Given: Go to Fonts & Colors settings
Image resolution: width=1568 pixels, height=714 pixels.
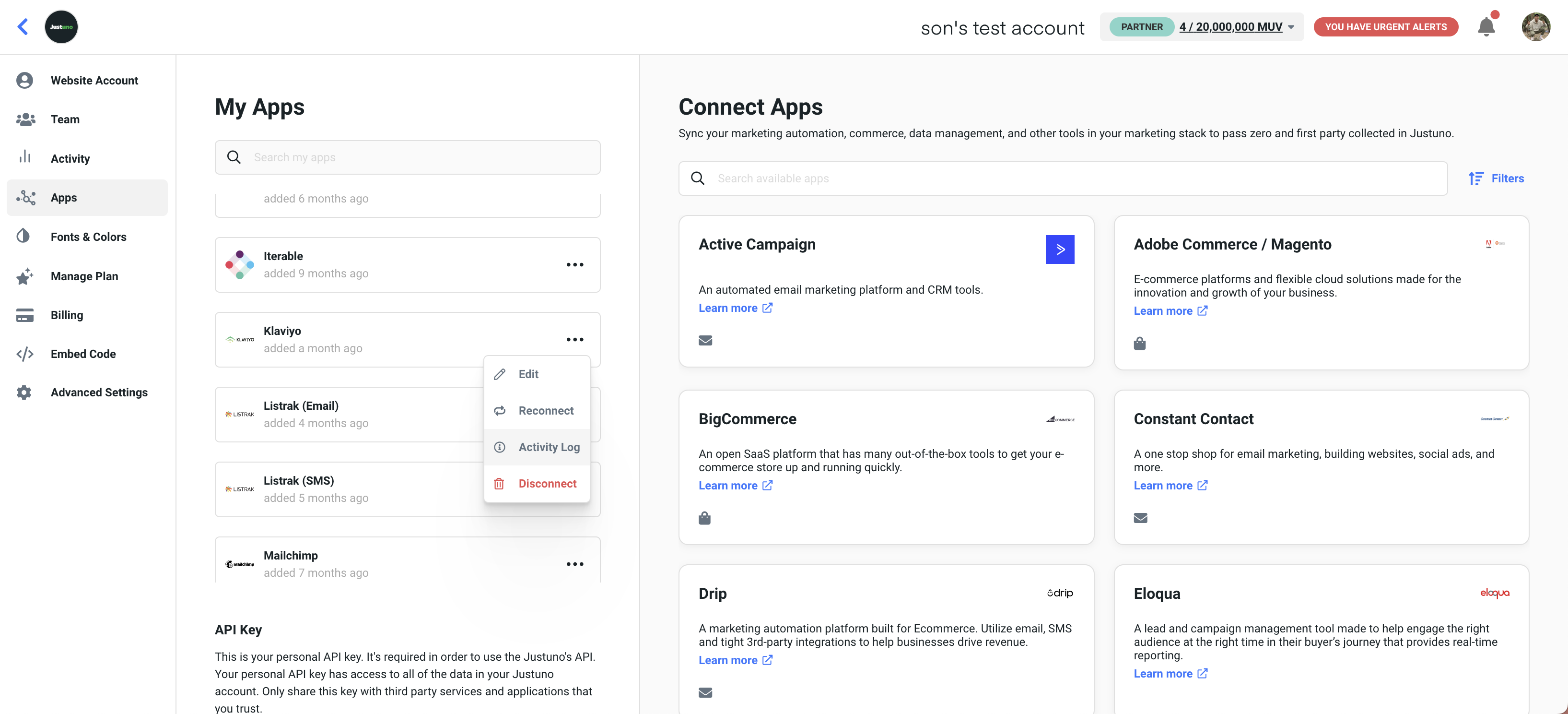Looking at the screenshot, I should pos(88,237).
